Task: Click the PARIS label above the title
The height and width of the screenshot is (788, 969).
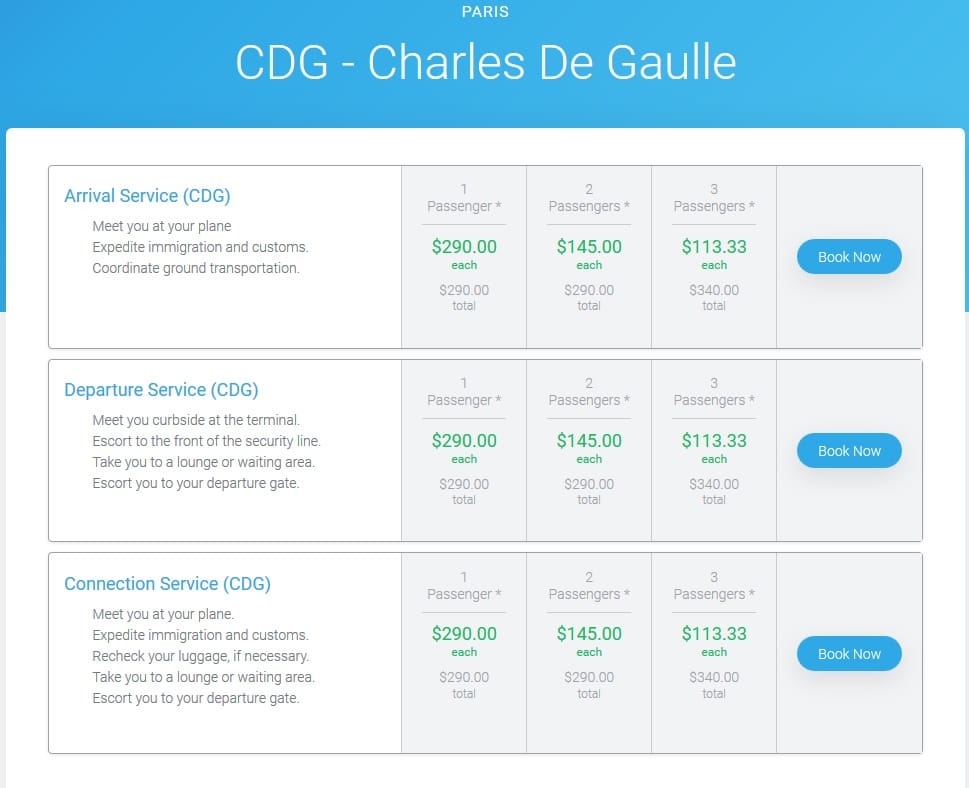Action: tap(485, 12)
